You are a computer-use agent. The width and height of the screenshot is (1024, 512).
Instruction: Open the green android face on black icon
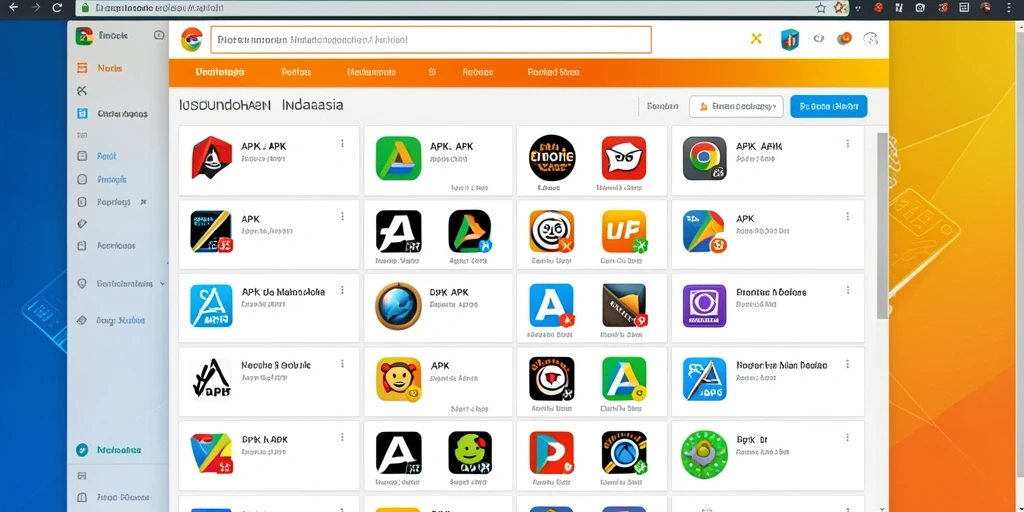tap(470, 453)
